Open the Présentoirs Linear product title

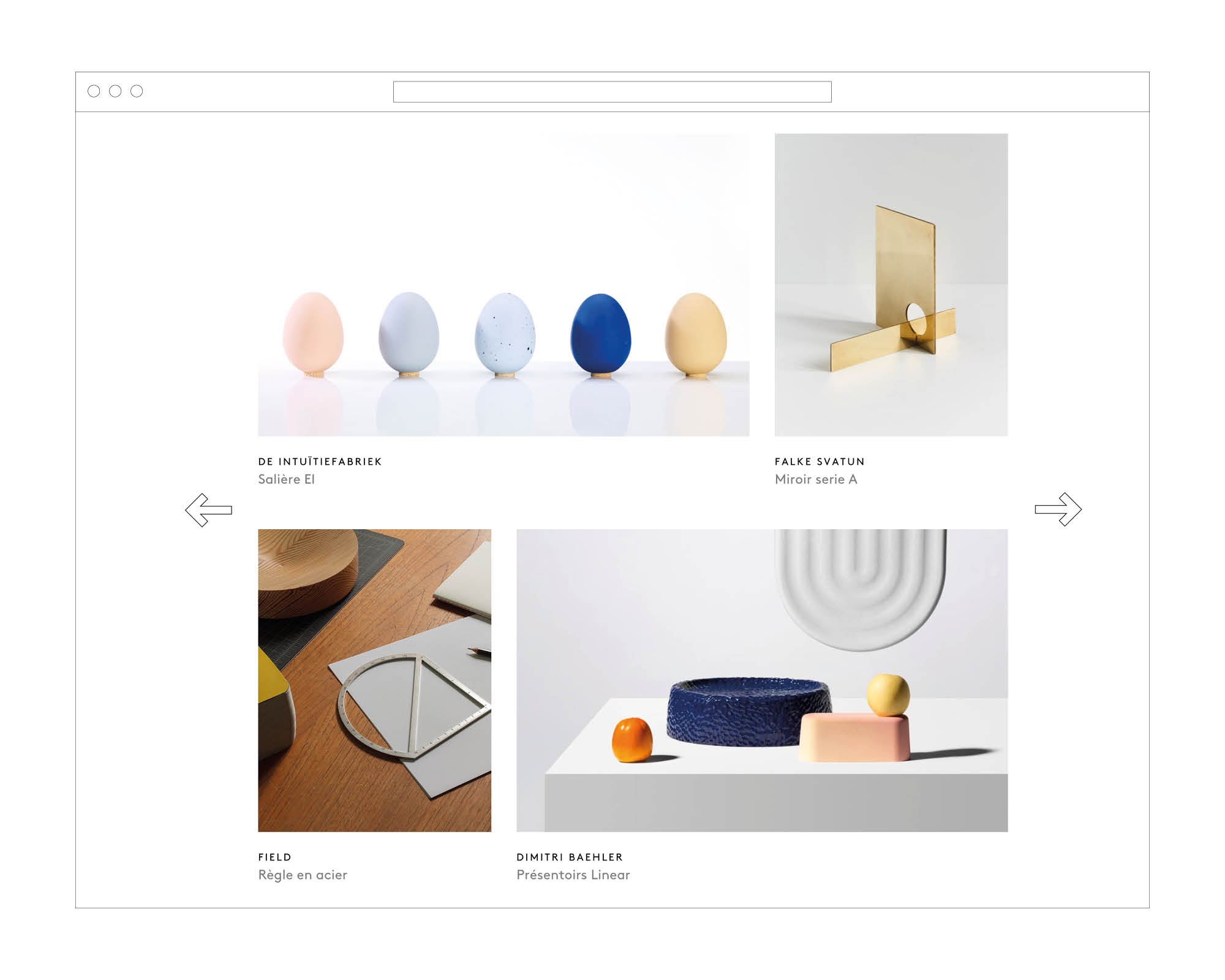point(573,875)
